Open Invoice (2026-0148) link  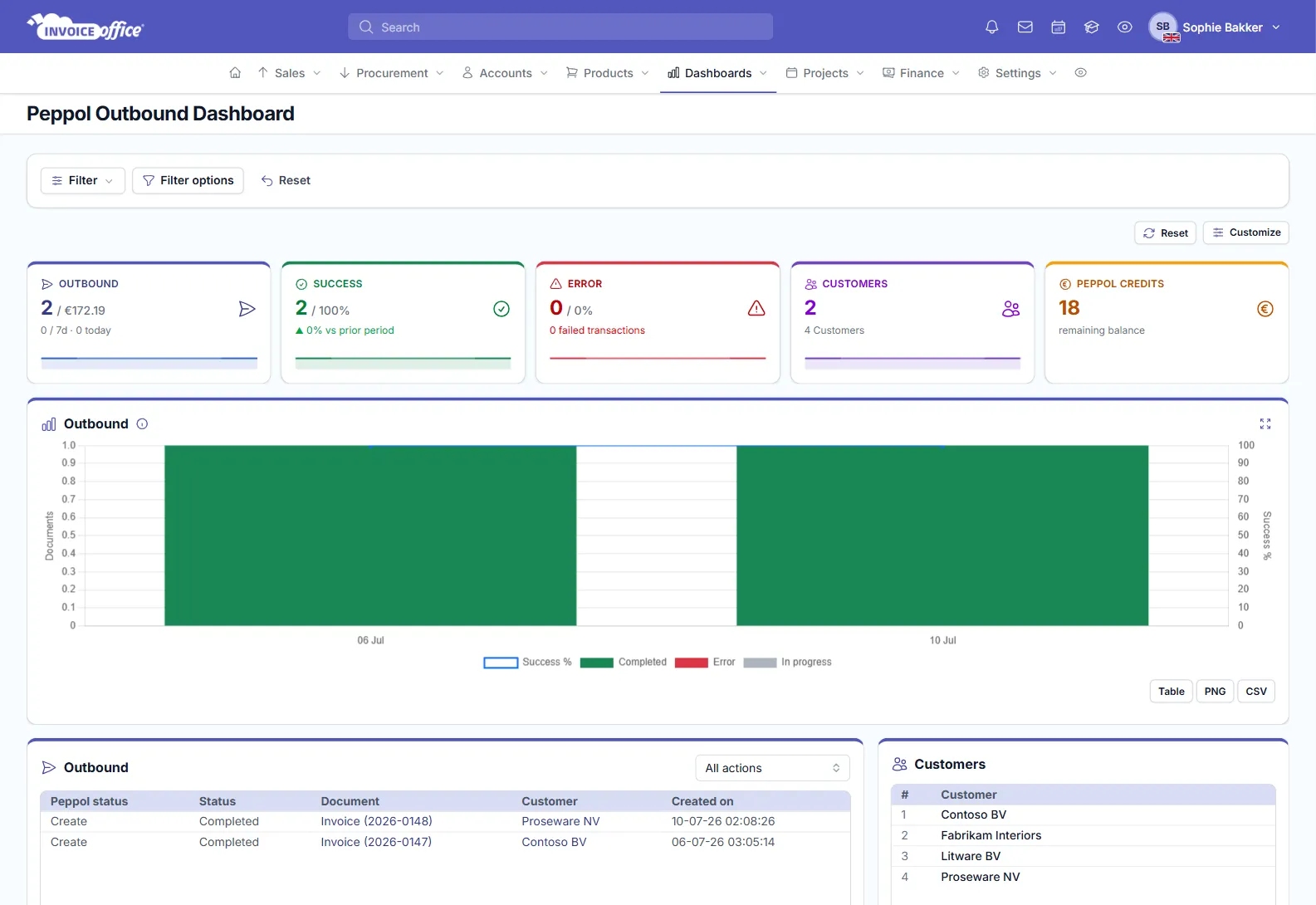(x=376, y=821)
